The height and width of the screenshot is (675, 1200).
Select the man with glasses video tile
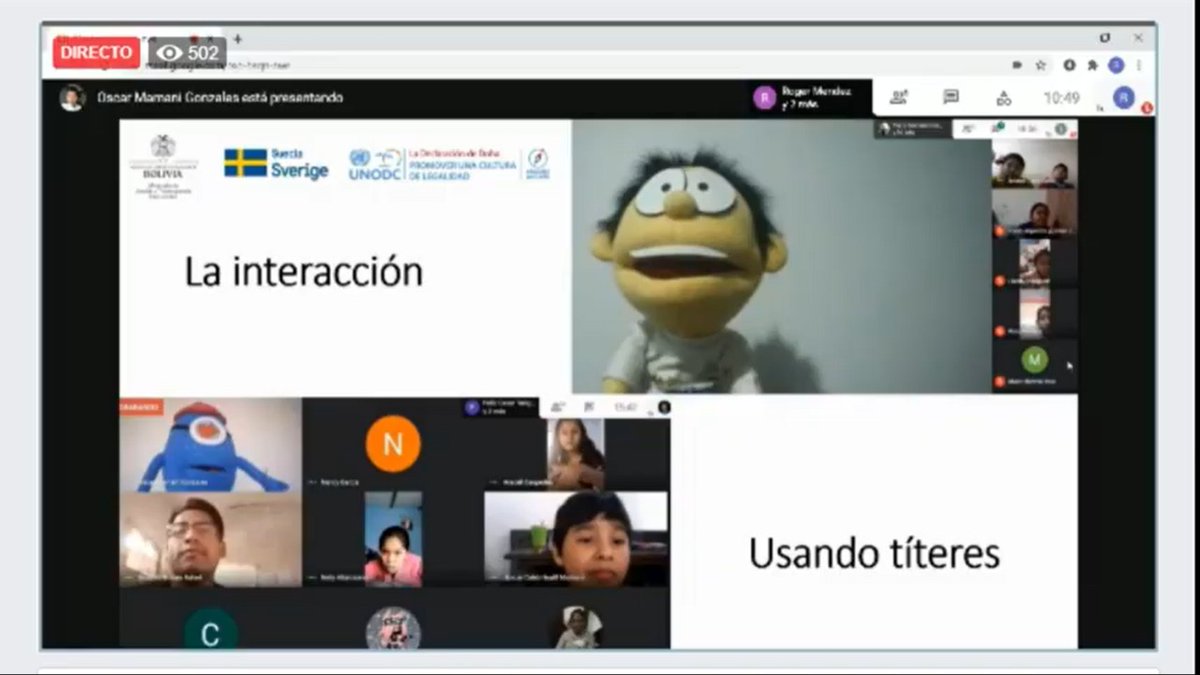pyautogui.click(x=211, y=539)
